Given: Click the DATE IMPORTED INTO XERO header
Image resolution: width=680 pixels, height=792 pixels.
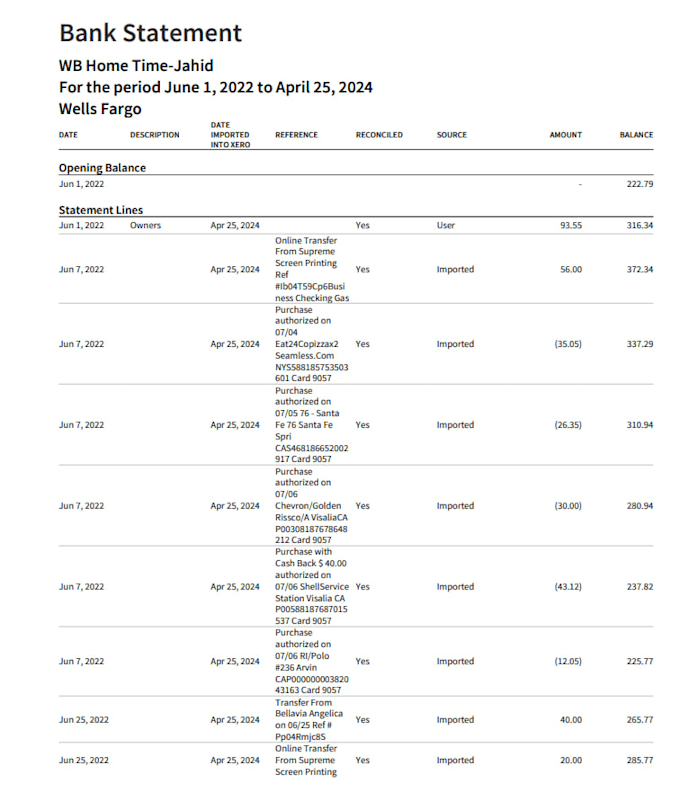Looking at the screenshot, I should (x=230, y=135).
